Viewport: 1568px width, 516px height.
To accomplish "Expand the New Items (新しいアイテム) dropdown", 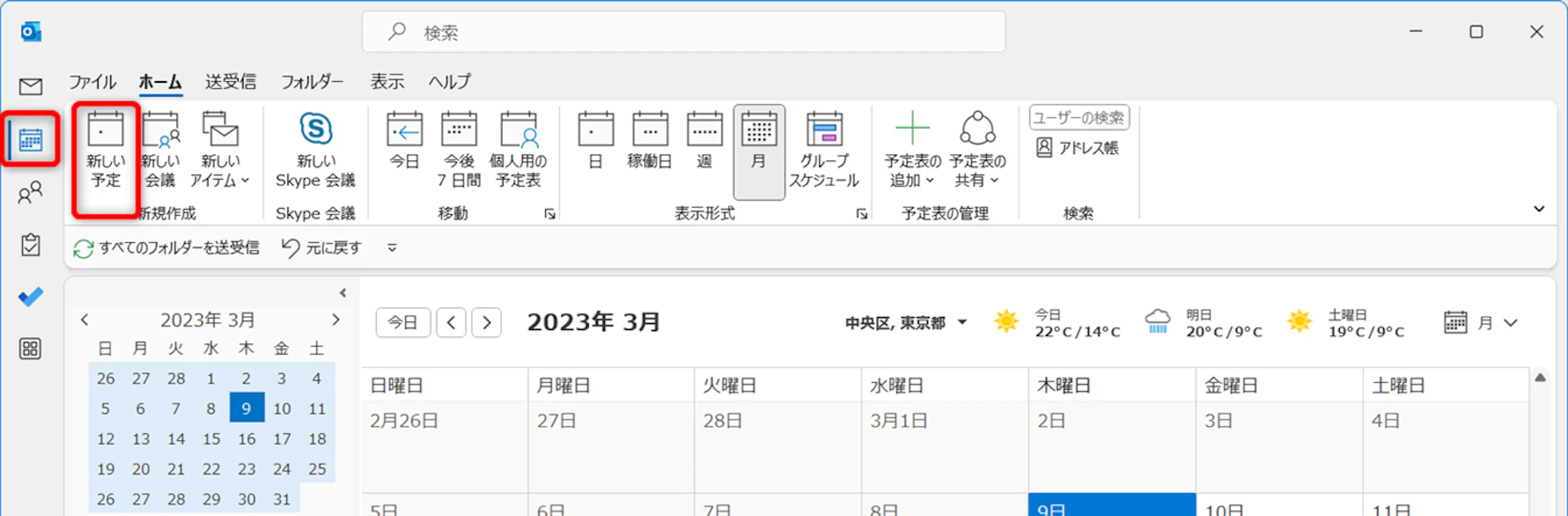I will pos(220,150).
